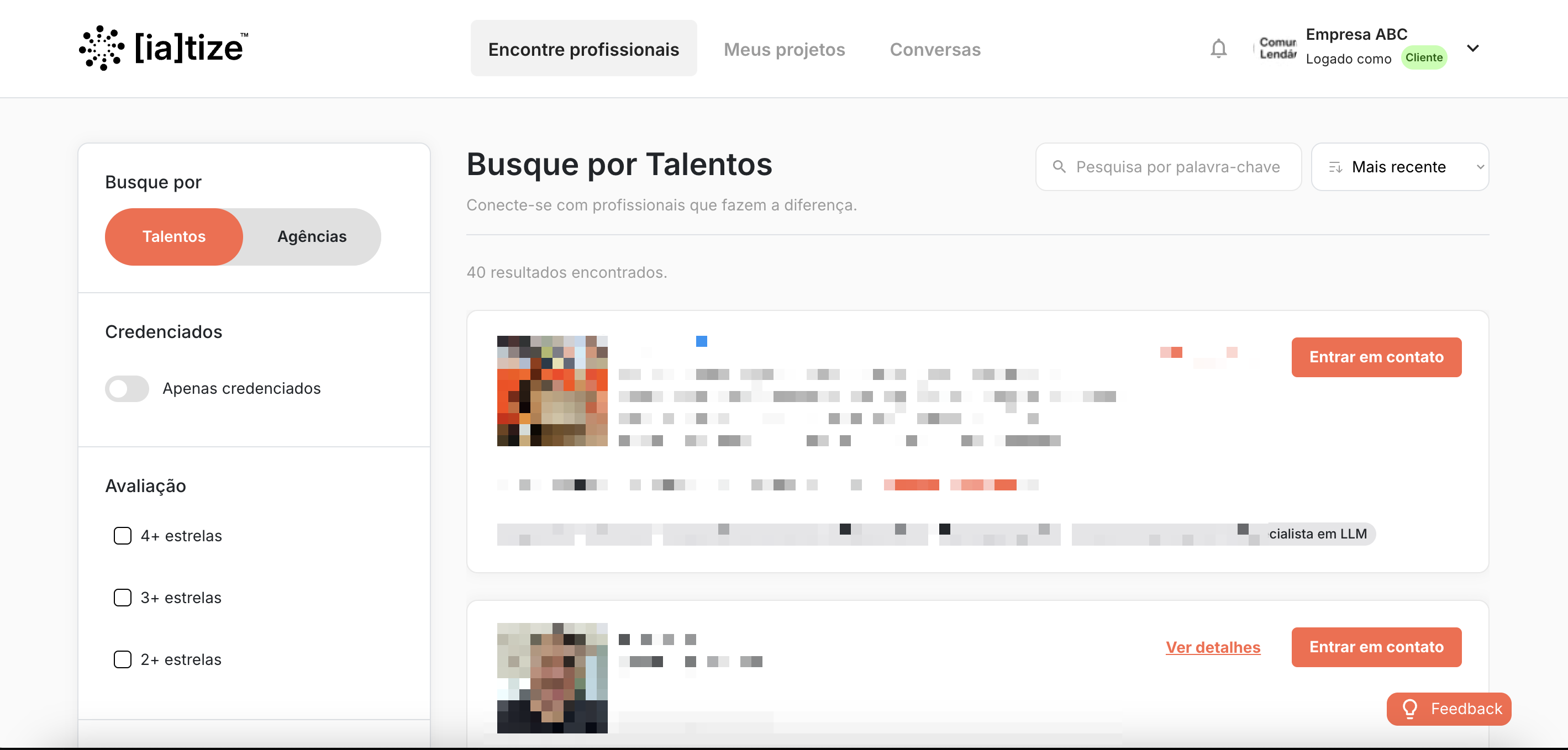Click the Cliente role badge
1568x750 pixels.
(x=1423, y=58)
